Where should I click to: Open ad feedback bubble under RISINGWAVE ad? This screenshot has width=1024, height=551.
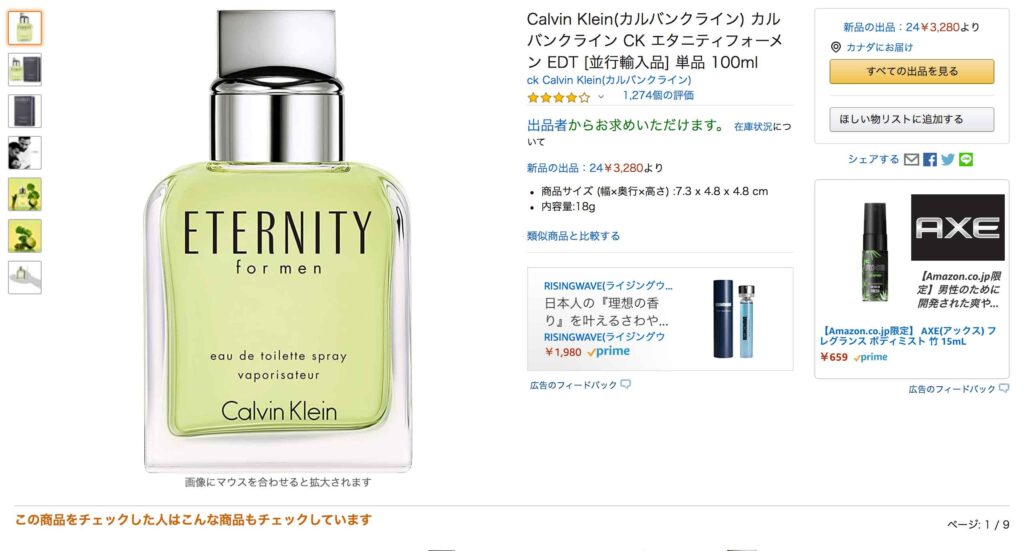point(626,385)
